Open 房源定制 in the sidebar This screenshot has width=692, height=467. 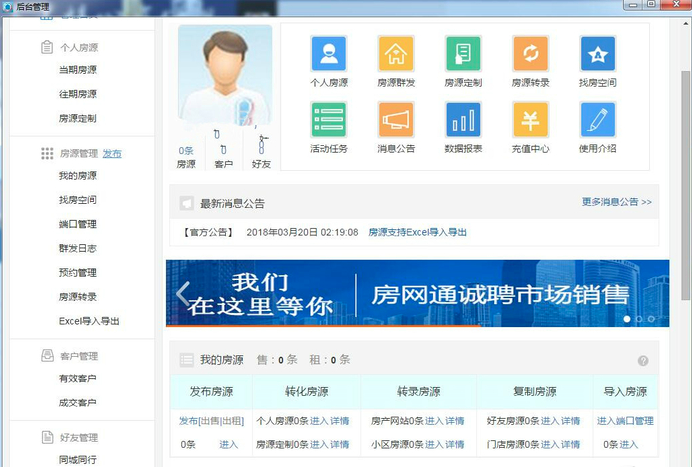tap(78, 118)
